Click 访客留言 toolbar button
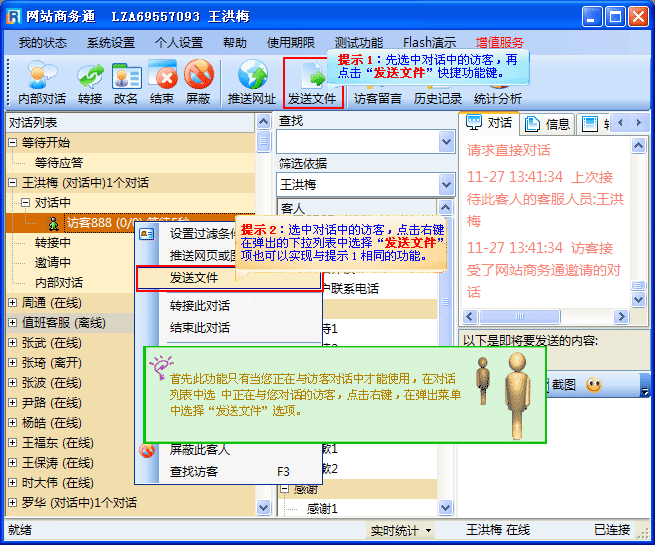655x545 pixels. pos(379,99)
